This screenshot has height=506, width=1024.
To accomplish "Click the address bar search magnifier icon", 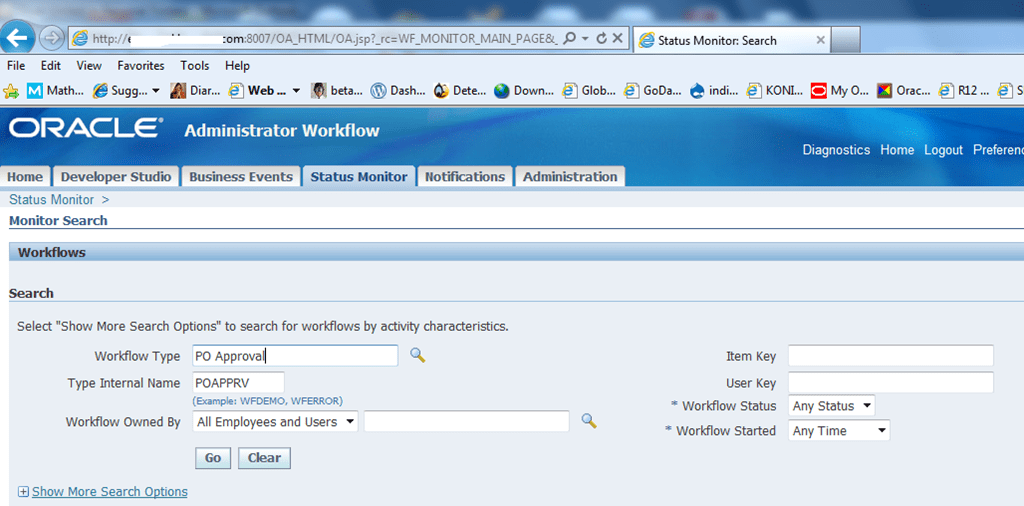I will 569,39.
